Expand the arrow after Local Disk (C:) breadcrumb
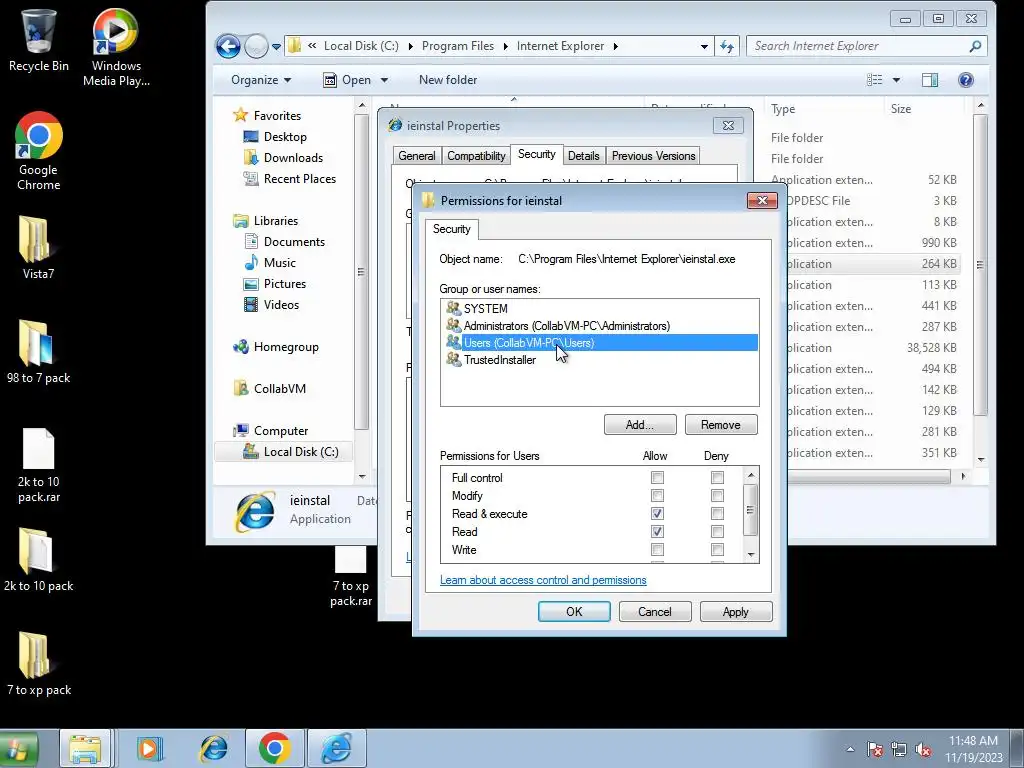Viewport: 1024px width, 768px height. pos(410,46)
